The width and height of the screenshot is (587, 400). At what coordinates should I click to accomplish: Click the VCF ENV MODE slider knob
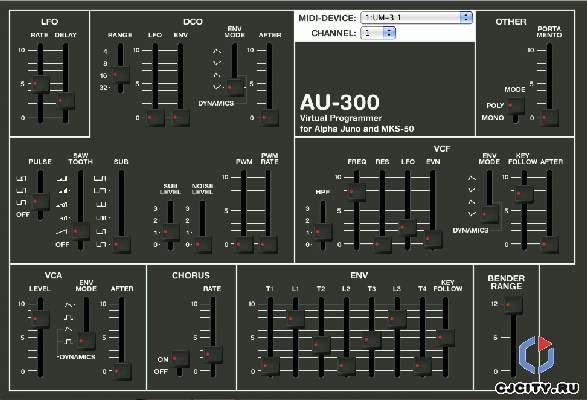[489, 215]
